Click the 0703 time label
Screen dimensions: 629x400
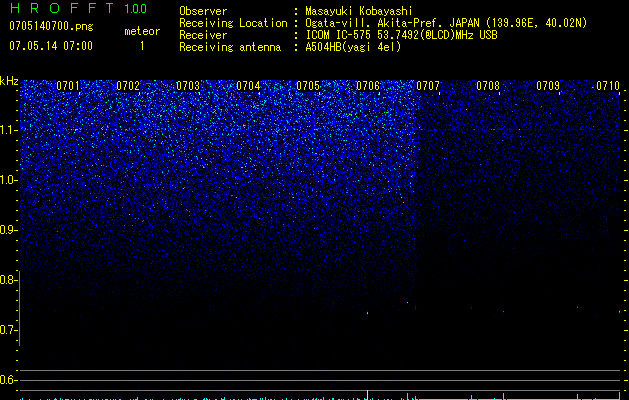188,86
